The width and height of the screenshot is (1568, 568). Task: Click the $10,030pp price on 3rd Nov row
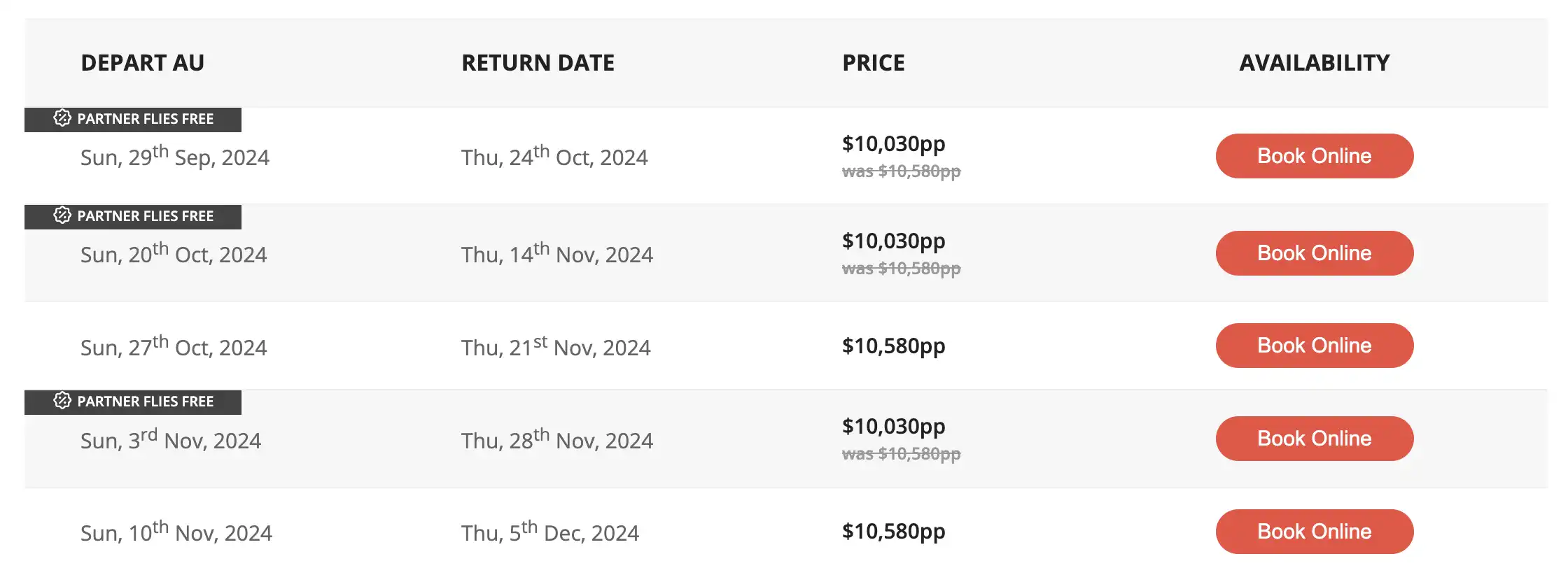click(x=893, y=426)
